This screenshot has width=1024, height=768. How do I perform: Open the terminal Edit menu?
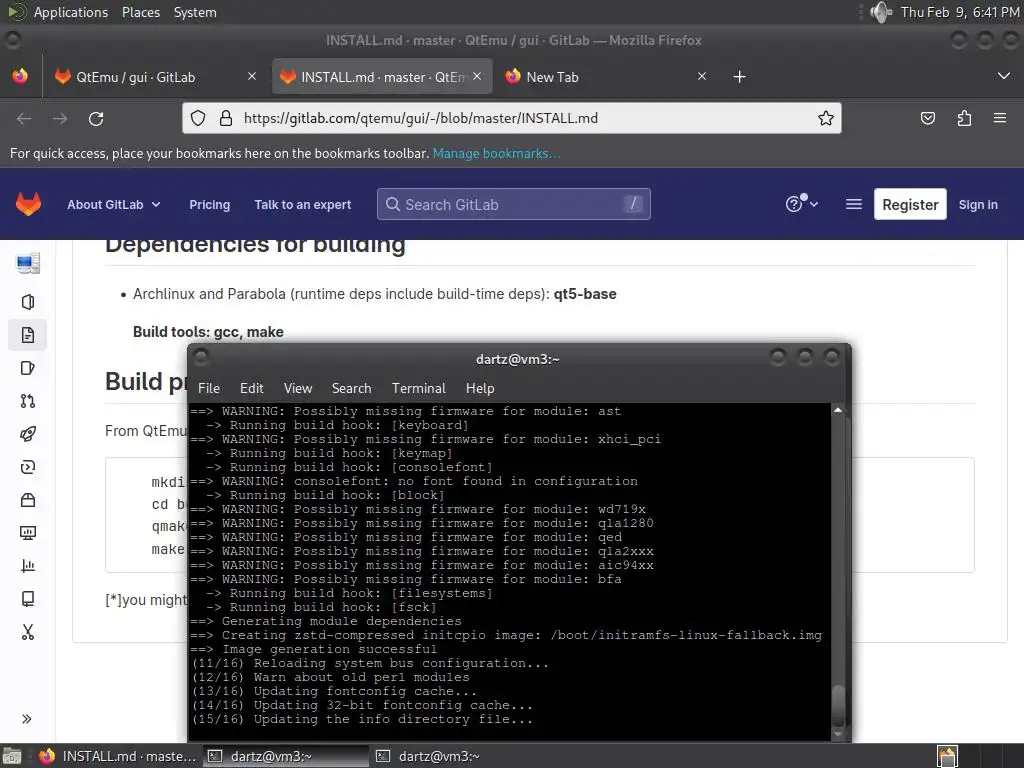(251, 388)
